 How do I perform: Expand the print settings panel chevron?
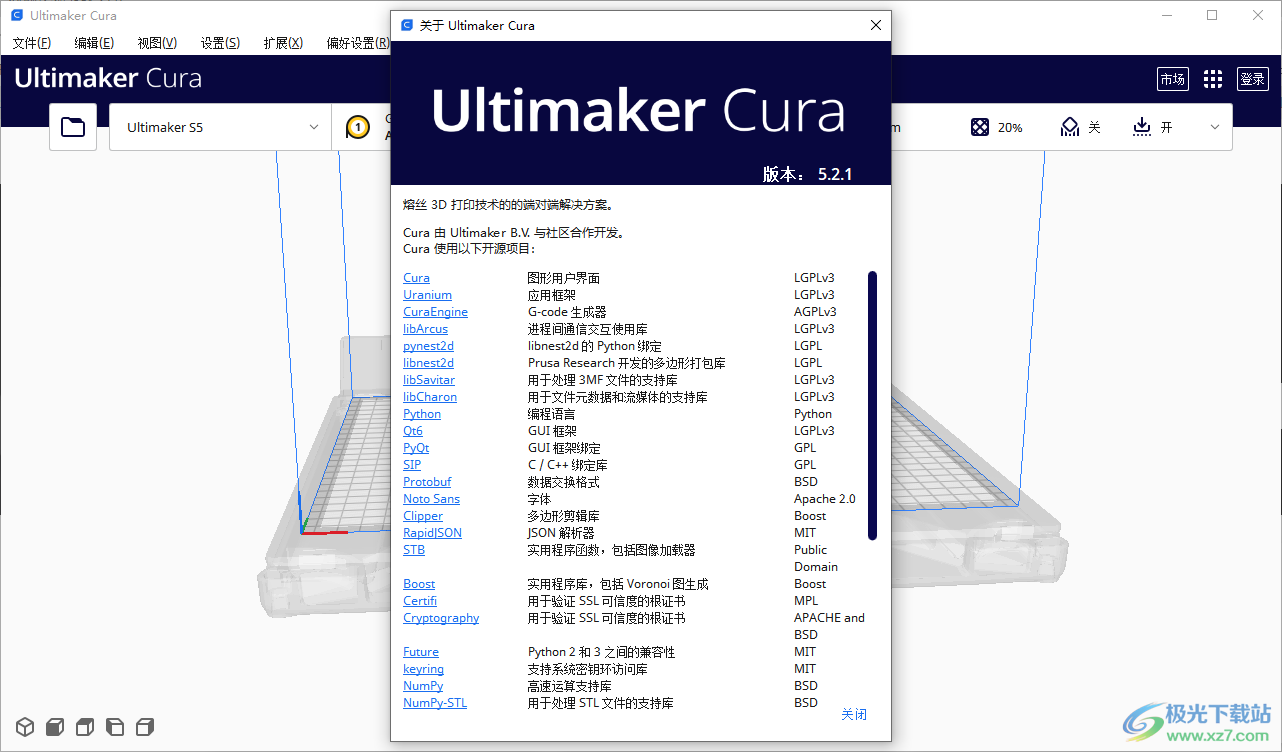coord(1215,127)
